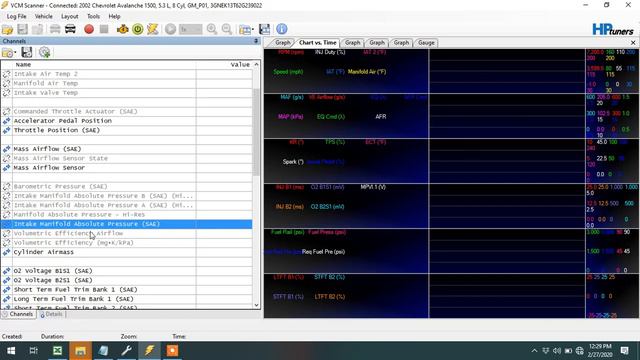Switch to the Chart vs. Time tab

[x=318, y=42]
